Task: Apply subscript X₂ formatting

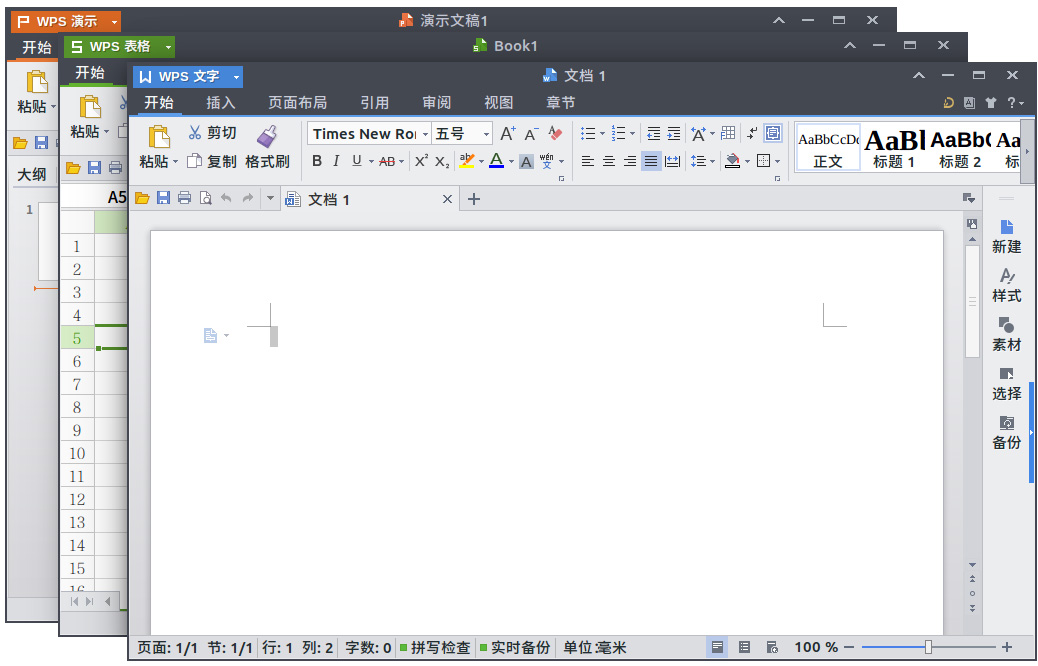Action: pos(442,162)
